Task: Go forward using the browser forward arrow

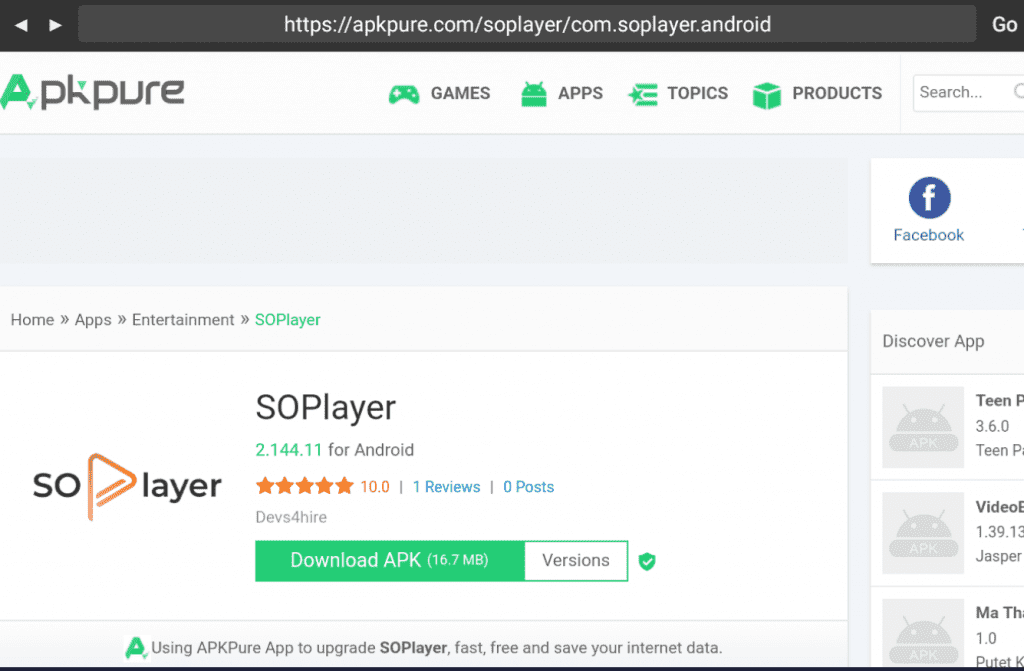Action: (x=55, y=25)
